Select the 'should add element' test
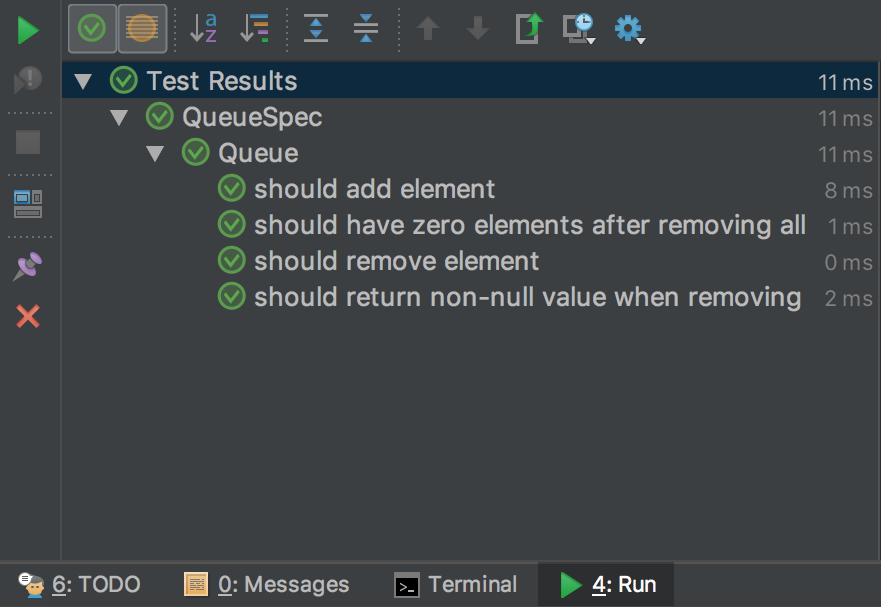 (374, 189)
